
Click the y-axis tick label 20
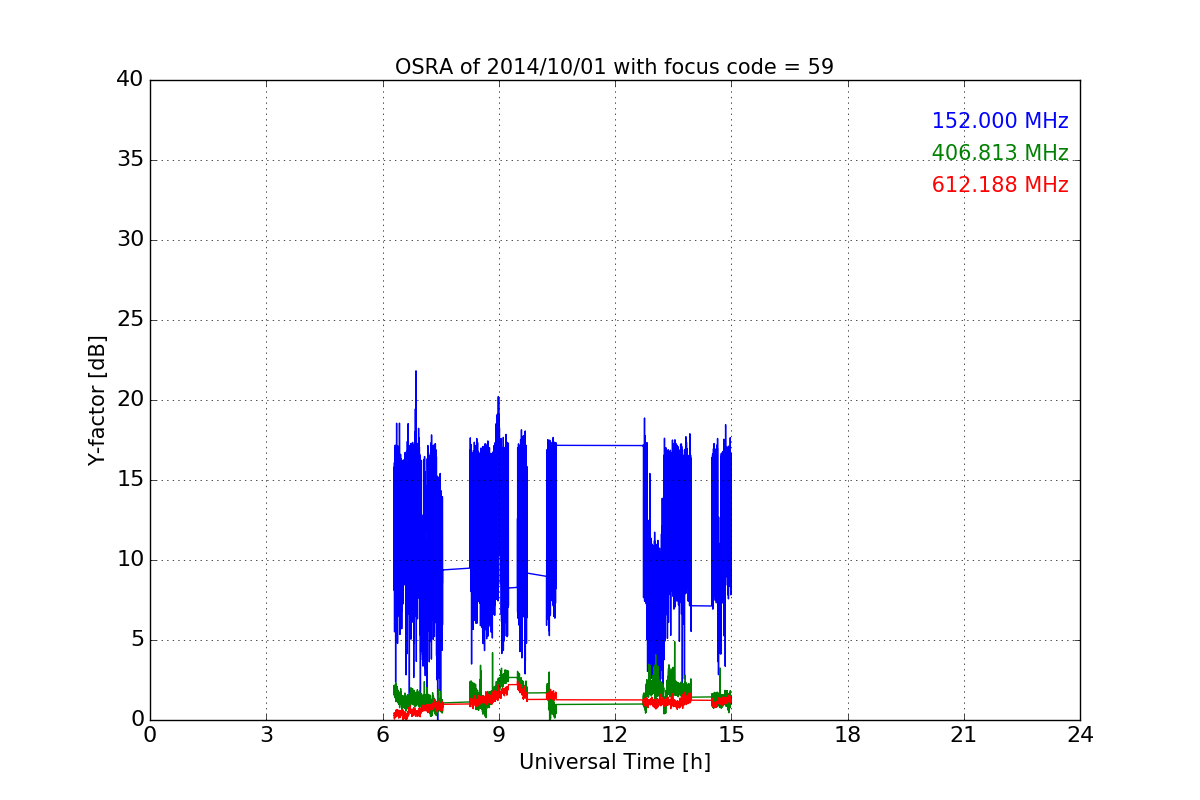(x=130, y=400)
